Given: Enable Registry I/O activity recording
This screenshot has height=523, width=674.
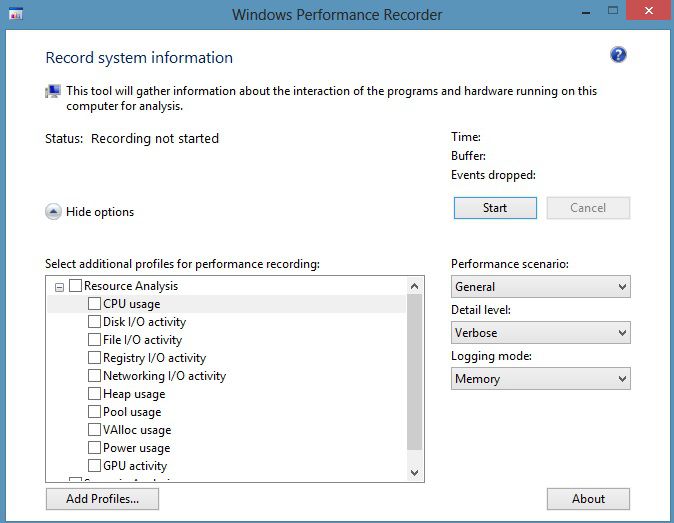Looking at the screenshot, I should 94,358.
